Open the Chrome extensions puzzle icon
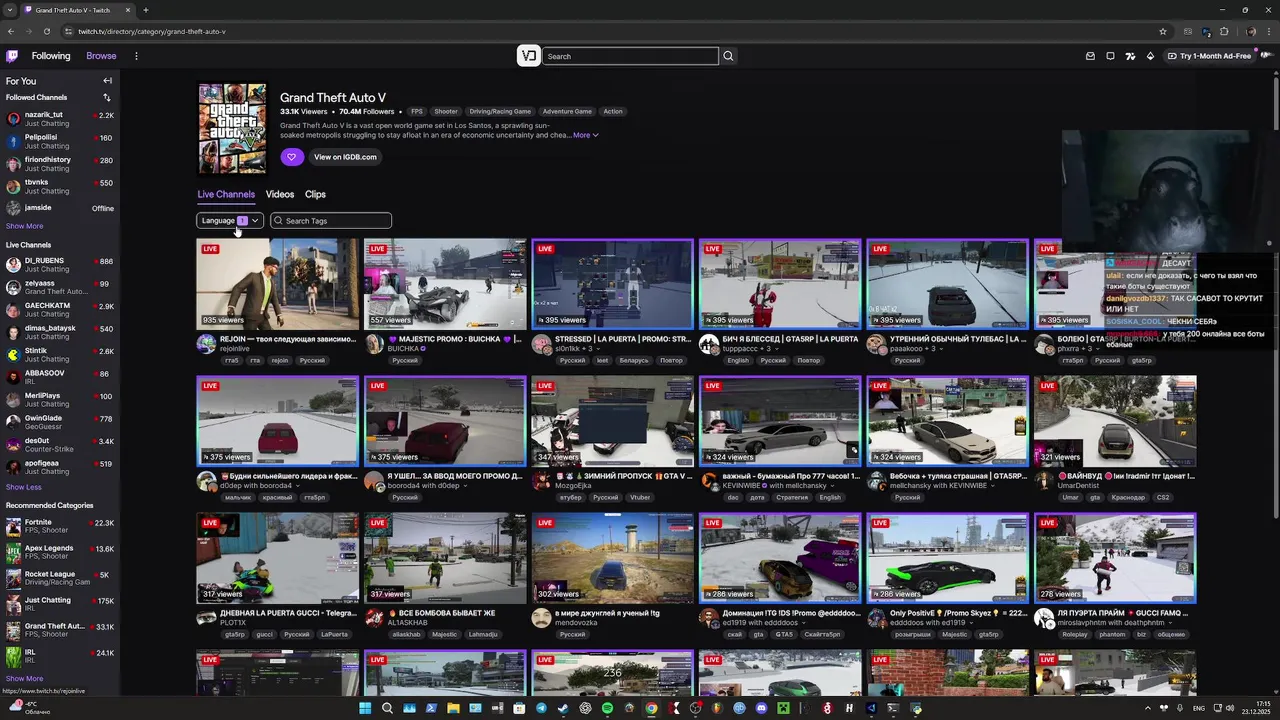Viewport: 1280px width, 720px height. (1224, 31)
